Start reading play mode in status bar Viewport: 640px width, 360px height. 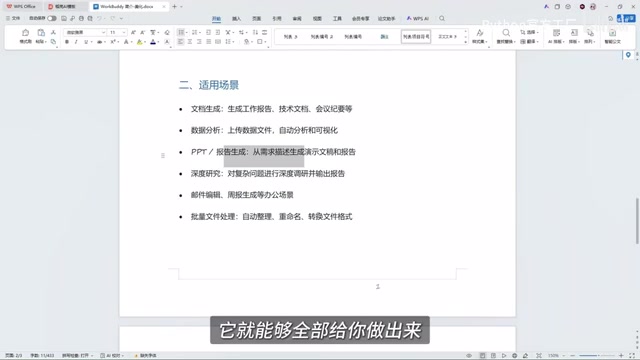[x=504, y=356]
